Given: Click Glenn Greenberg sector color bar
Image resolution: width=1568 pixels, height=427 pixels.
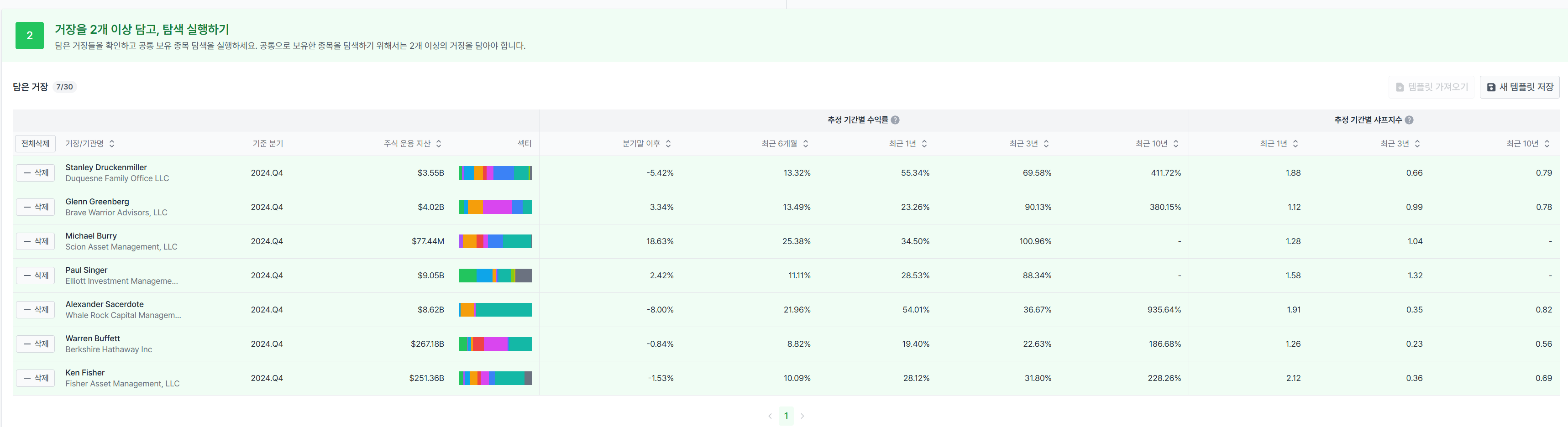Looking at the screenshot, I should (495, 208).
